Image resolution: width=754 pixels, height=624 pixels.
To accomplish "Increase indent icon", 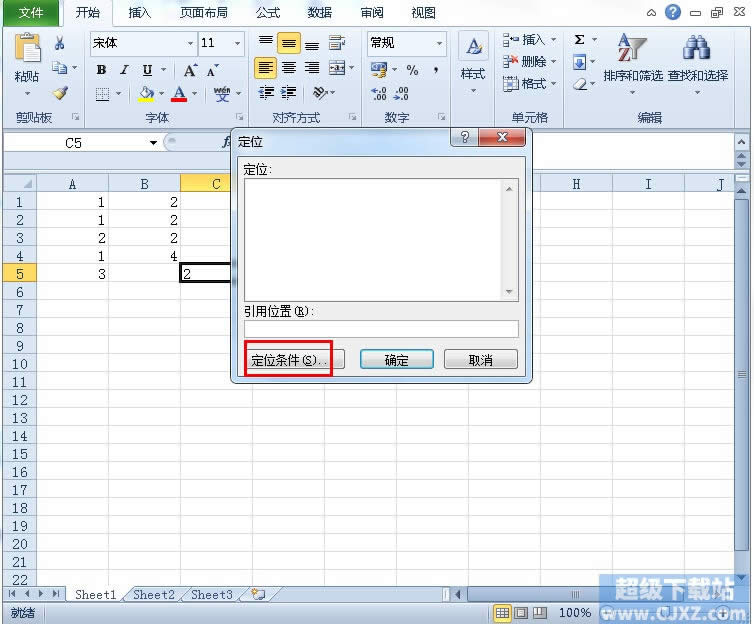I will click(289, 92).
